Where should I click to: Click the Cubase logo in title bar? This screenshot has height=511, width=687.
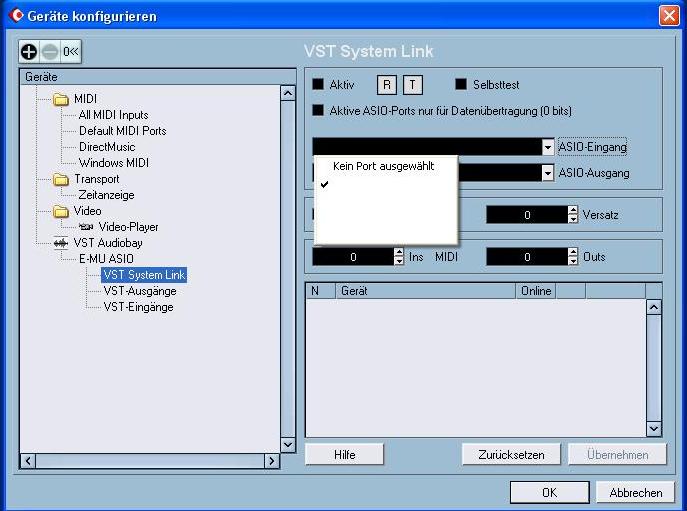tap(16, 15)
